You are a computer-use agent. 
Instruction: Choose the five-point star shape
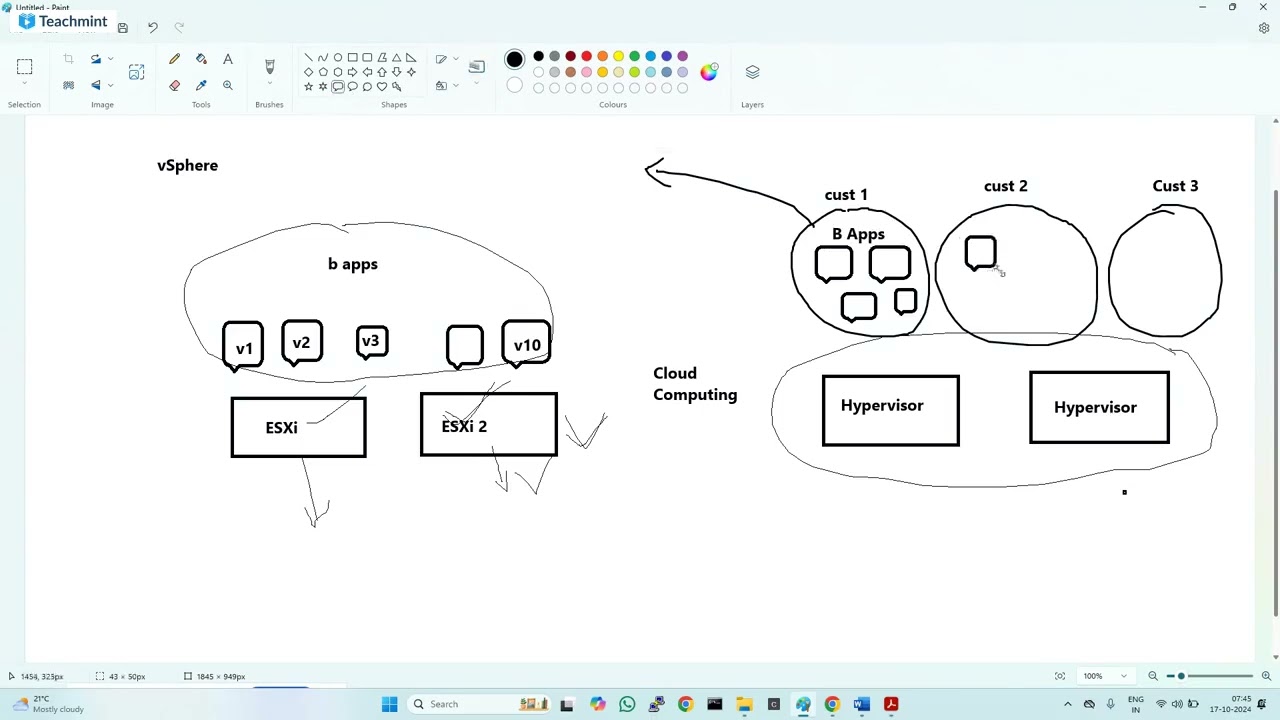(308, 86)
